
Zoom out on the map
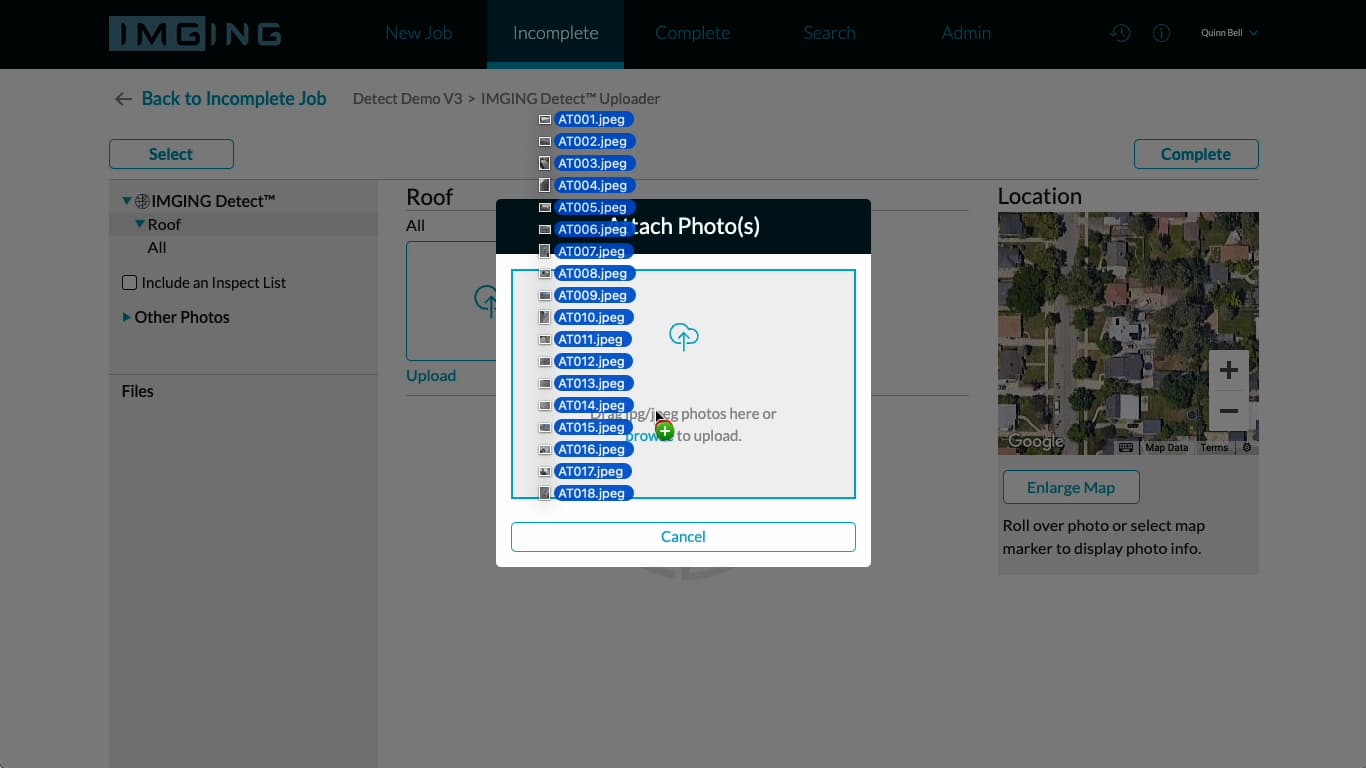(x=1228, y=411)
